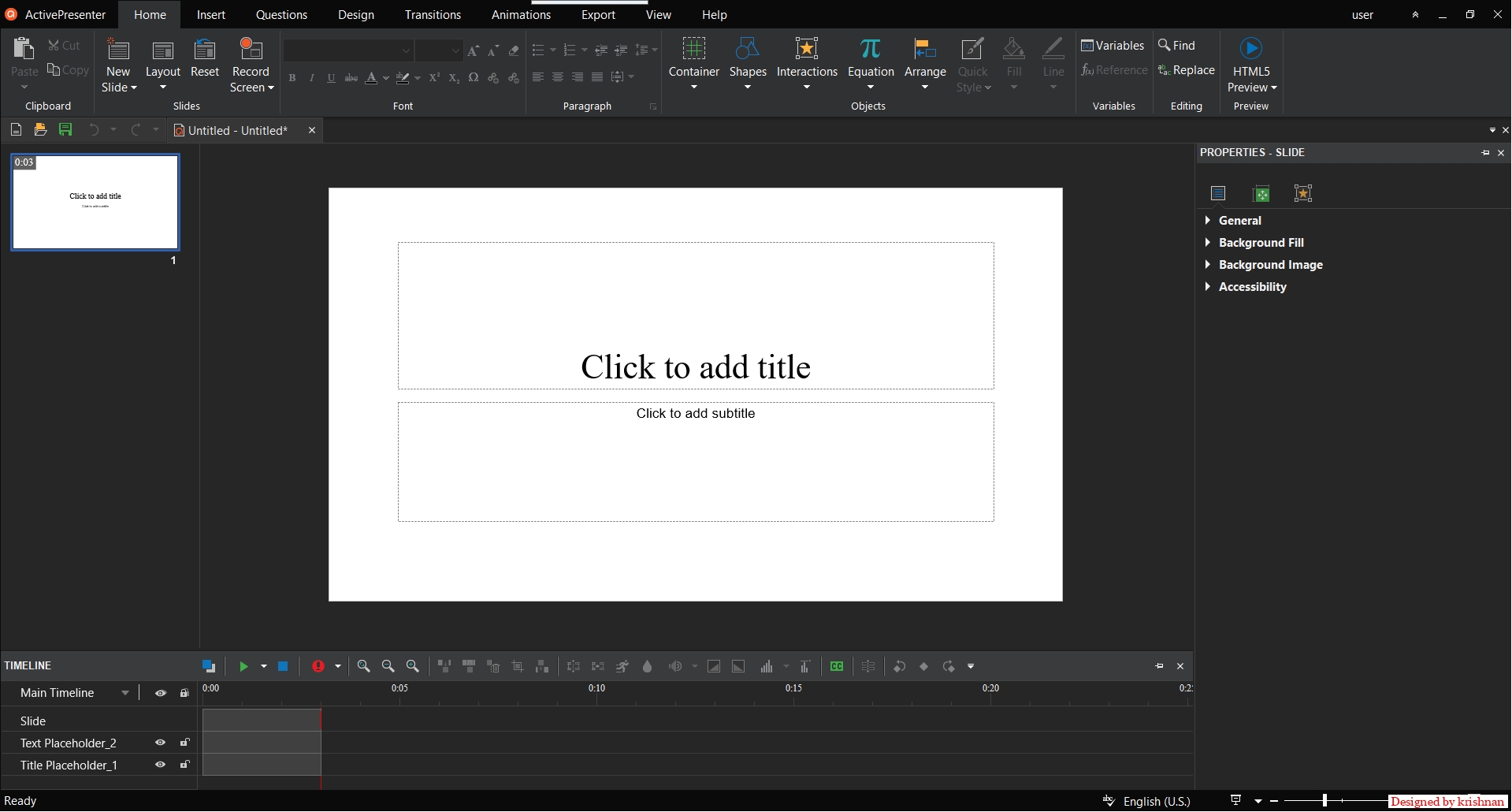Increase font size with grow font icon
This screenshot has height=812, width=1512.
[473, 51]
